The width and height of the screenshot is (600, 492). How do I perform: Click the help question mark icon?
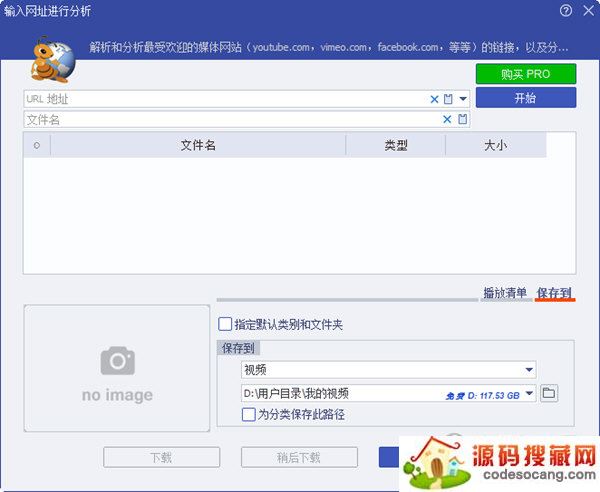coord(566,11)
